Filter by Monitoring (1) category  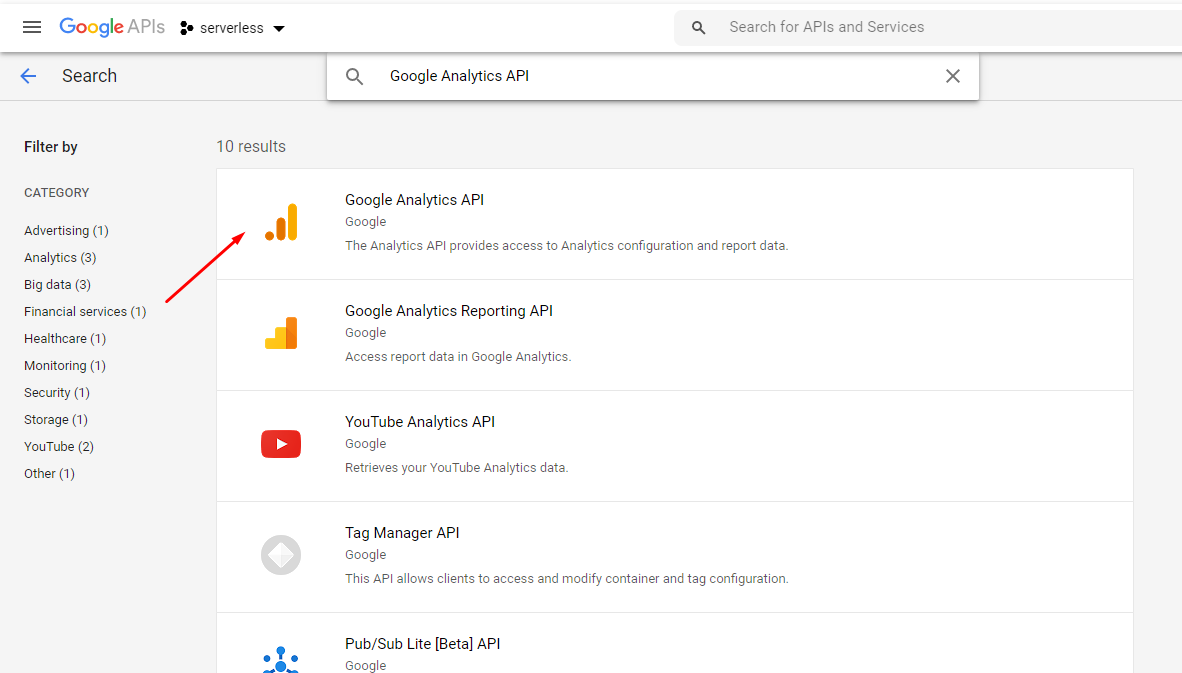65,366
